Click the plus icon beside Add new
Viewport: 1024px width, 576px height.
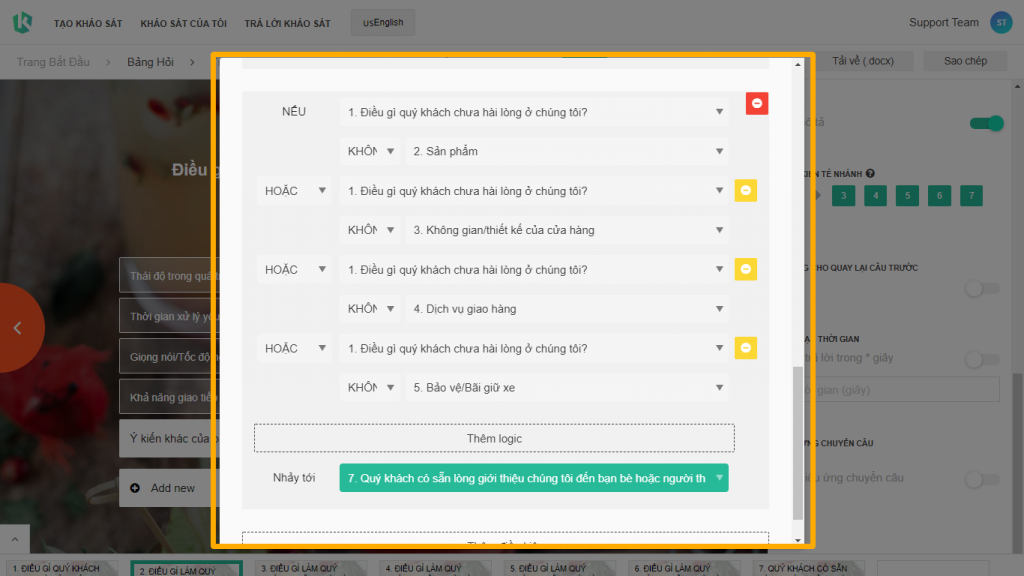click(135, 488)
